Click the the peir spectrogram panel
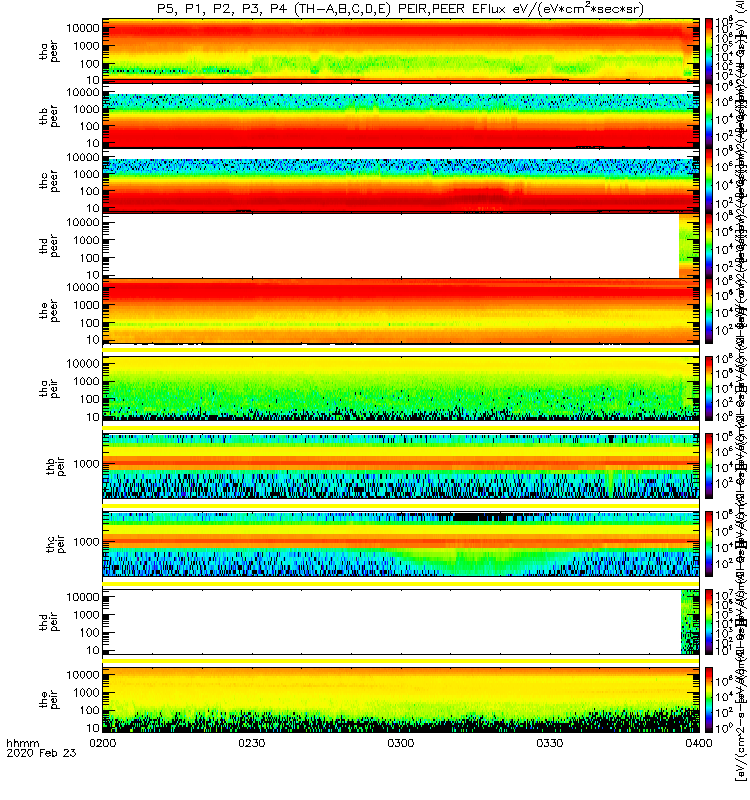This screenshot has width=750, height=800. [x=401, y=699]
